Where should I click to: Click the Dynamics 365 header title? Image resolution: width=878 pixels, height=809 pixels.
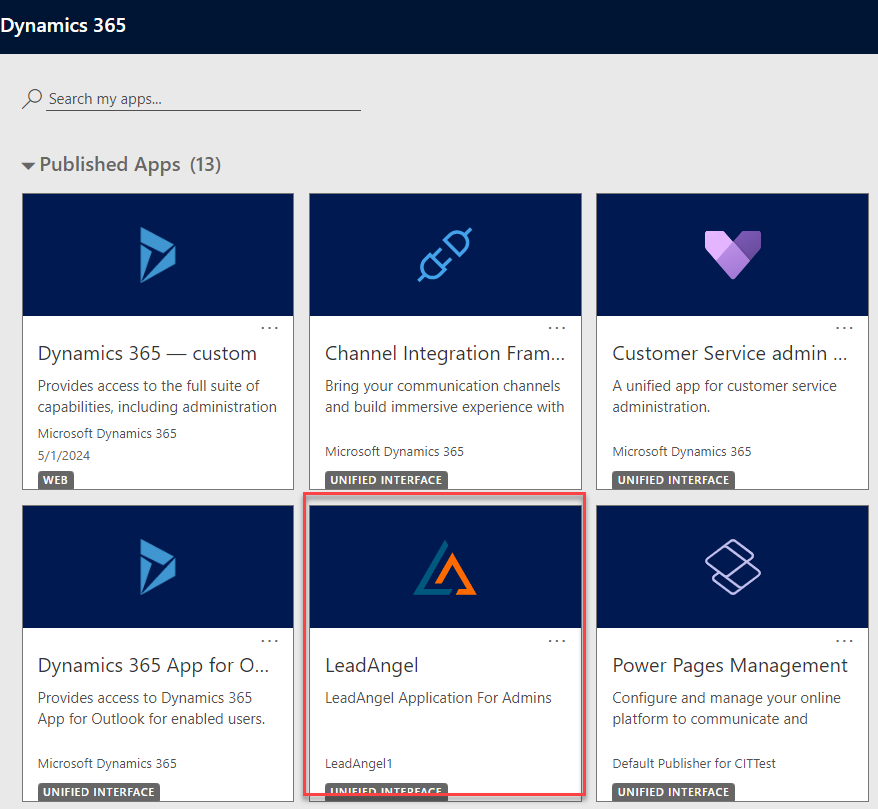point(63,25)
